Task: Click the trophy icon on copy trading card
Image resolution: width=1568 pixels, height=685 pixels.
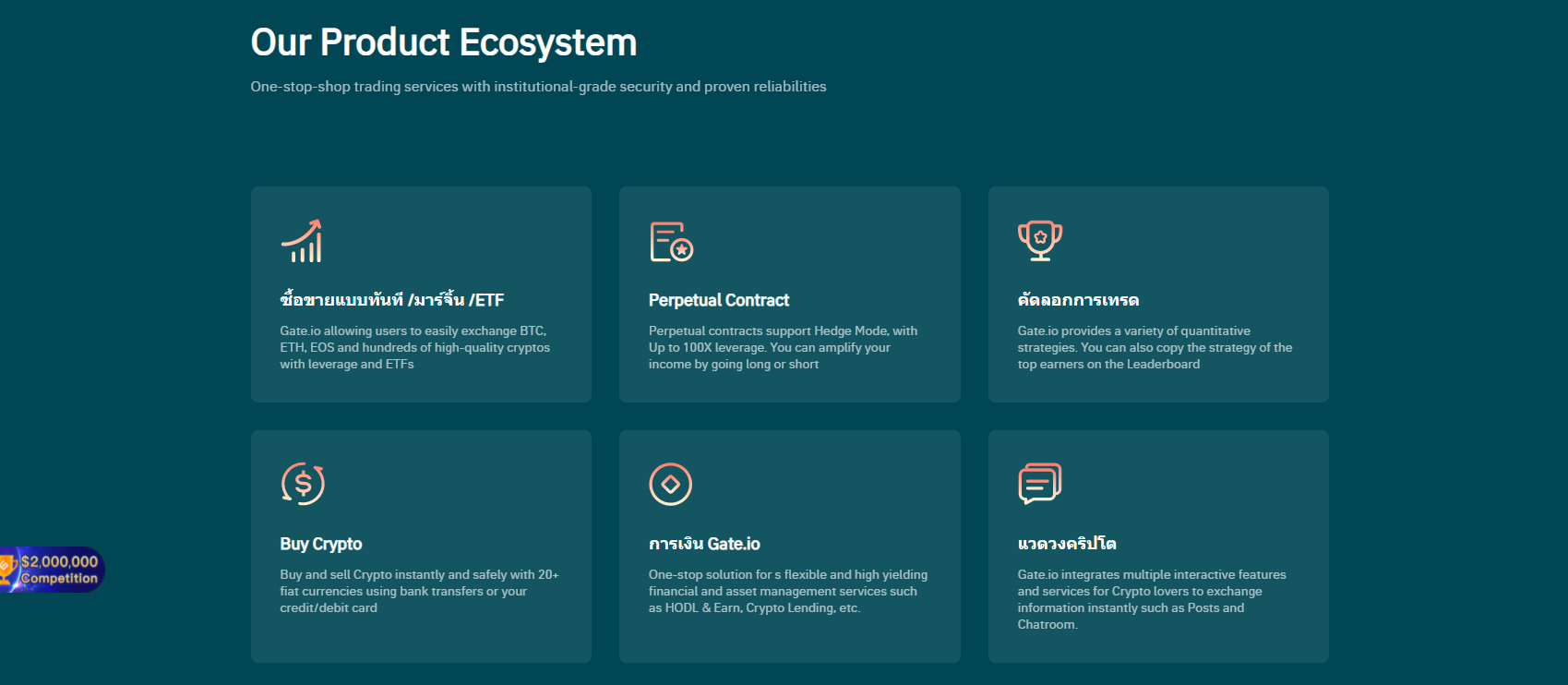Action: (1040, 241)
